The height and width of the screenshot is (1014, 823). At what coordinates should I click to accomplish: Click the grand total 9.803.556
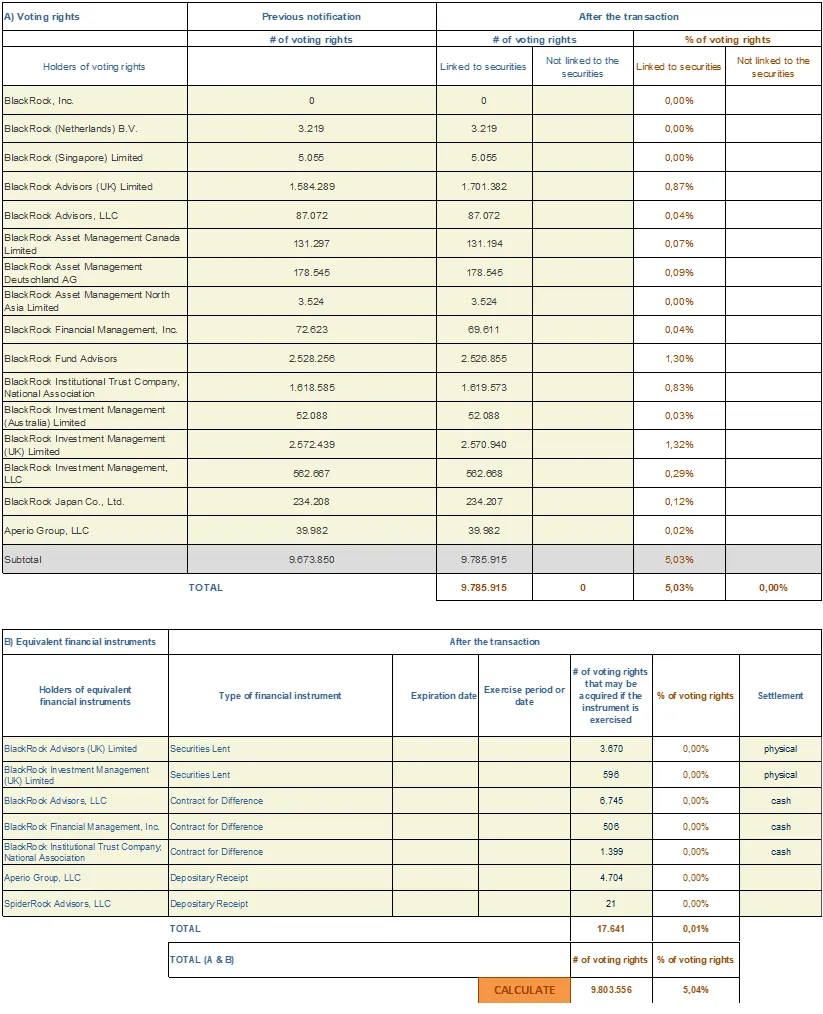coord(611,990)
